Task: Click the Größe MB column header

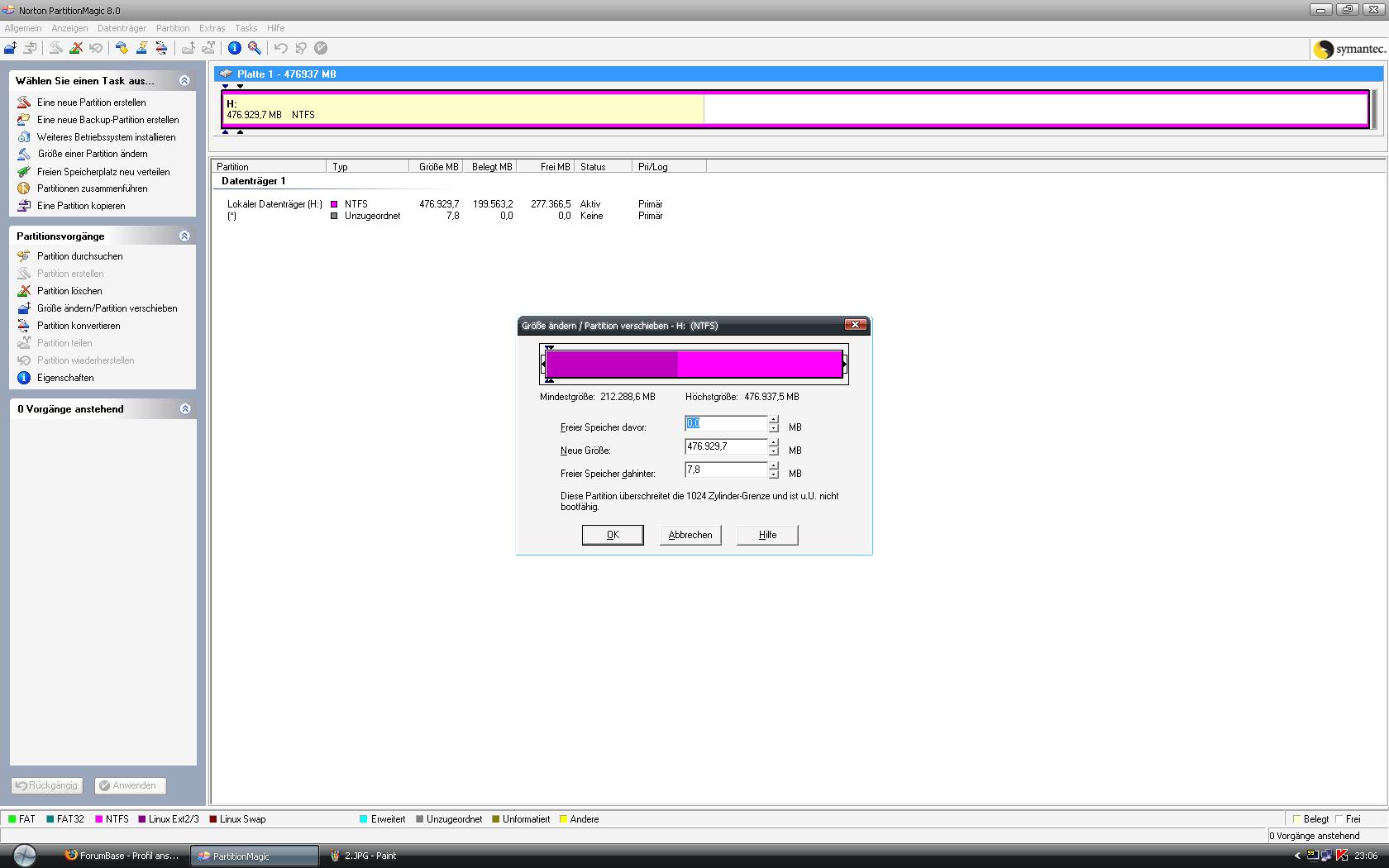Action: pos(436,166)
